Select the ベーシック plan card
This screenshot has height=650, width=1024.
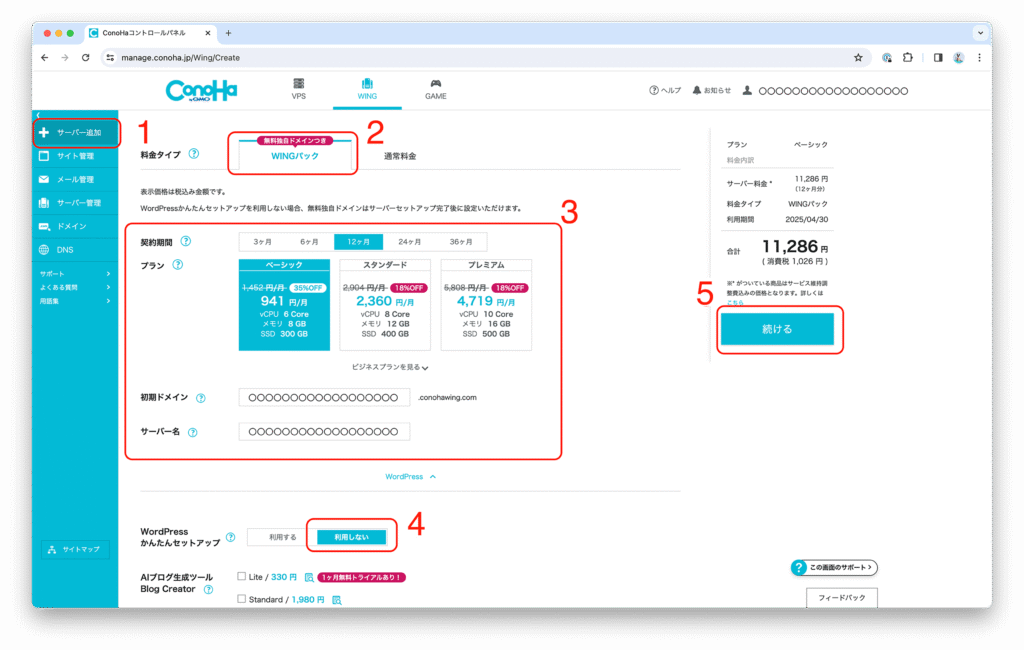click(284, 305)
